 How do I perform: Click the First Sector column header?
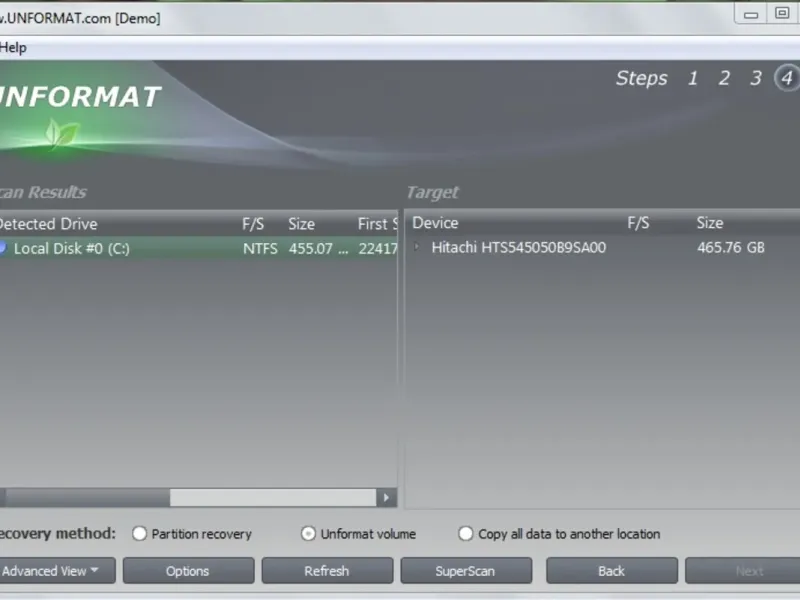pos(377,224)
